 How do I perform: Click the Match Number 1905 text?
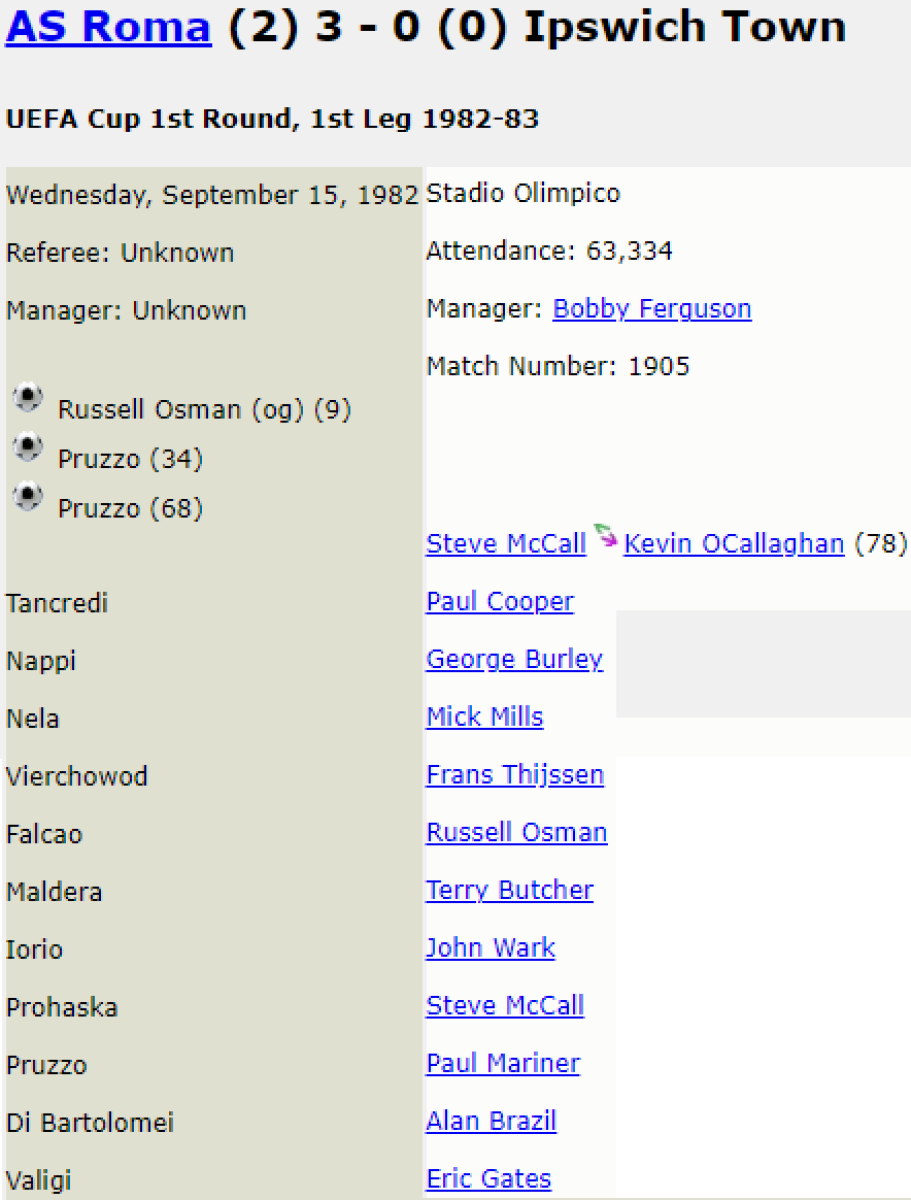coord(558,367)
